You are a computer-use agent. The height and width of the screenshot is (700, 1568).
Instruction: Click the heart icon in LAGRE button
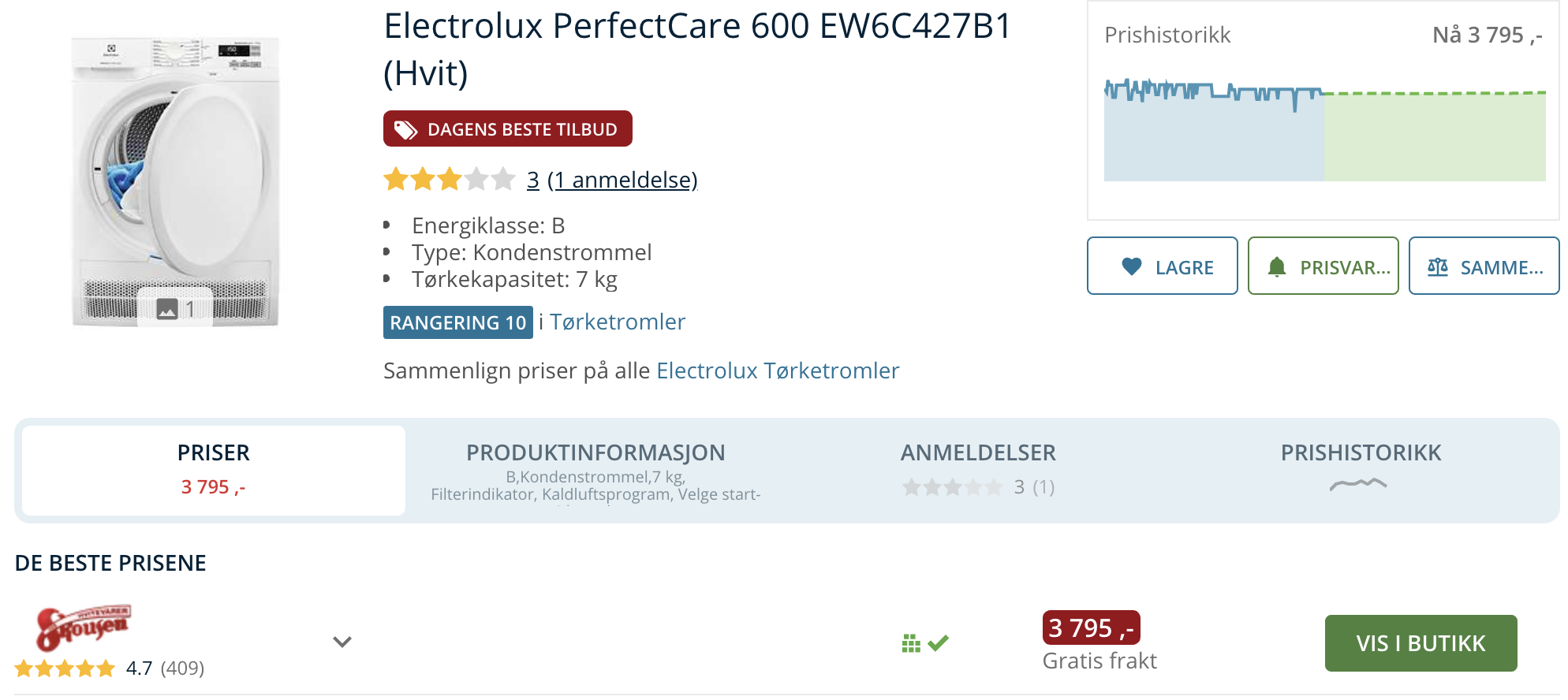point(1131,266)
